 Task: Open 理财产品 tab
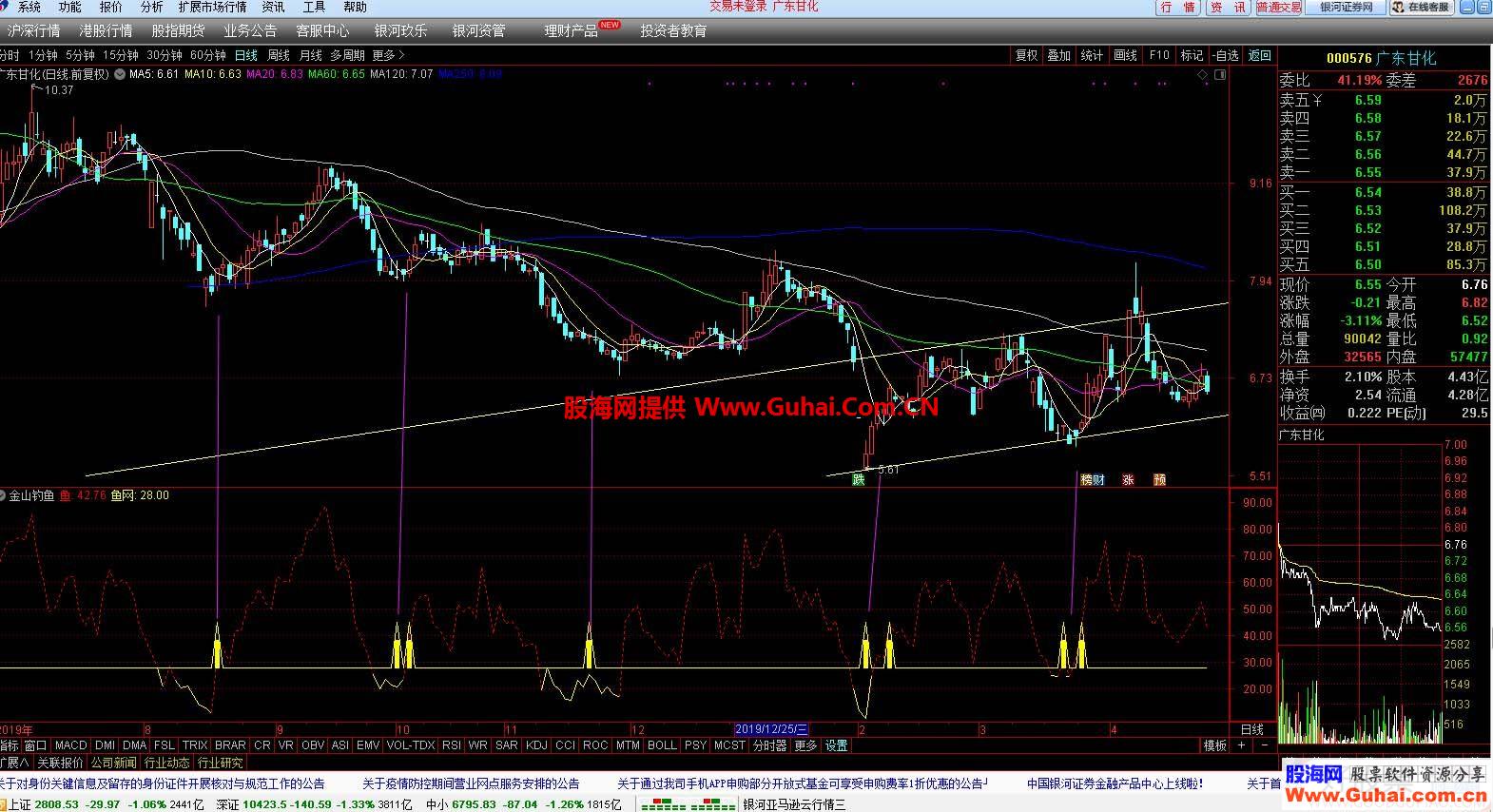pyautogui.click(x=572, y=30)
